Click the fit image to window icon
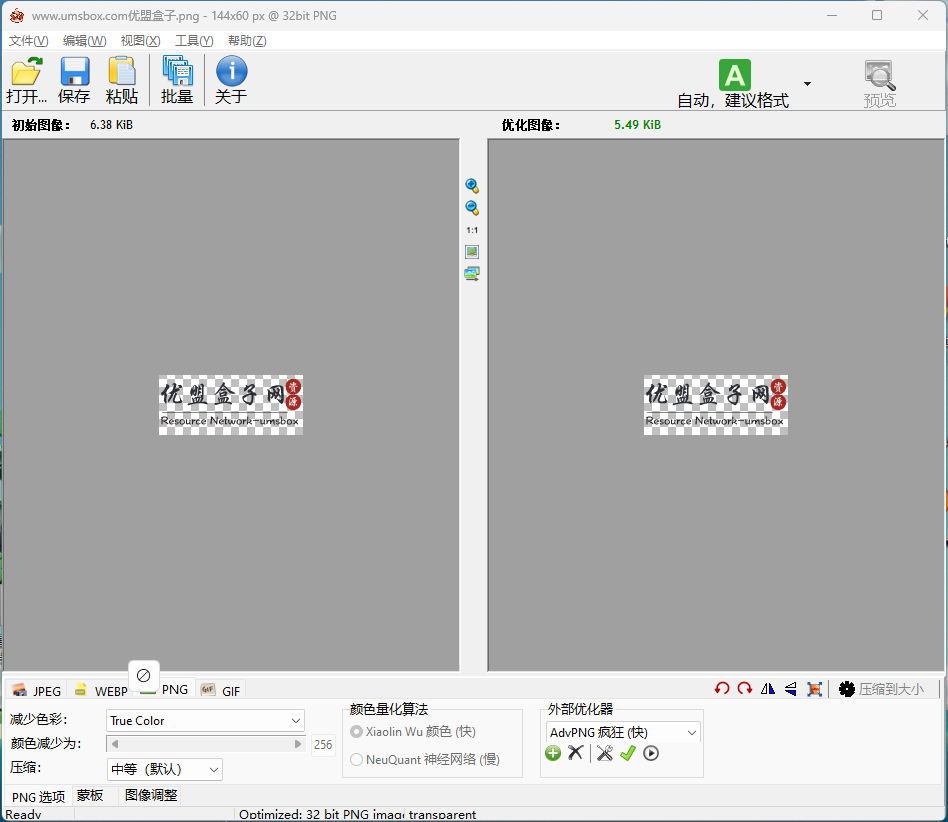948x822 pixels. pyautogui.click(x=472, y=251)
